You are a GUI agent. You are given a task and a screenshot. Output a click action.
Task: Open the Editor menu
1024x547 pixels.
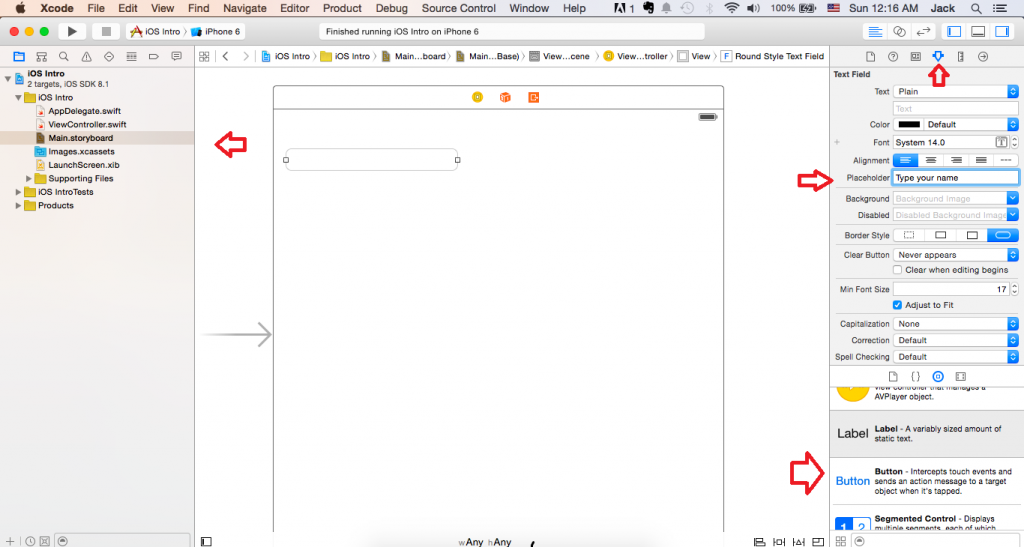294,8
